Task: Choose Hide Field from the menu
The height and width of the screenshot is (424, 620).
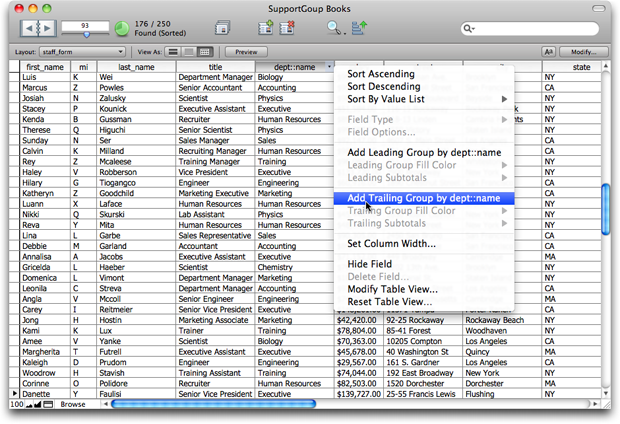Action: (x=424, y=264)
